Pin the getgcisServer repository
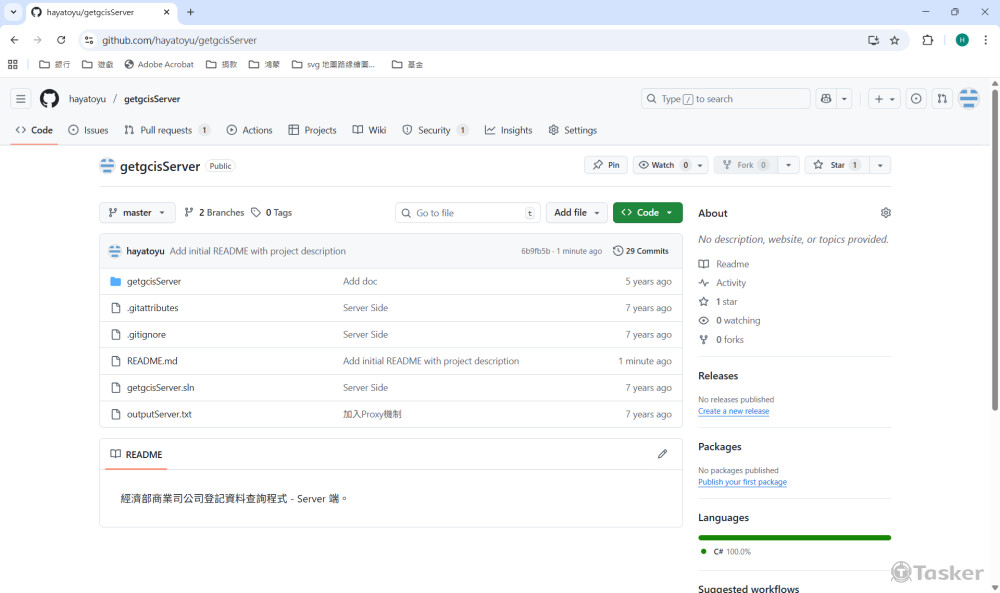 605,165
